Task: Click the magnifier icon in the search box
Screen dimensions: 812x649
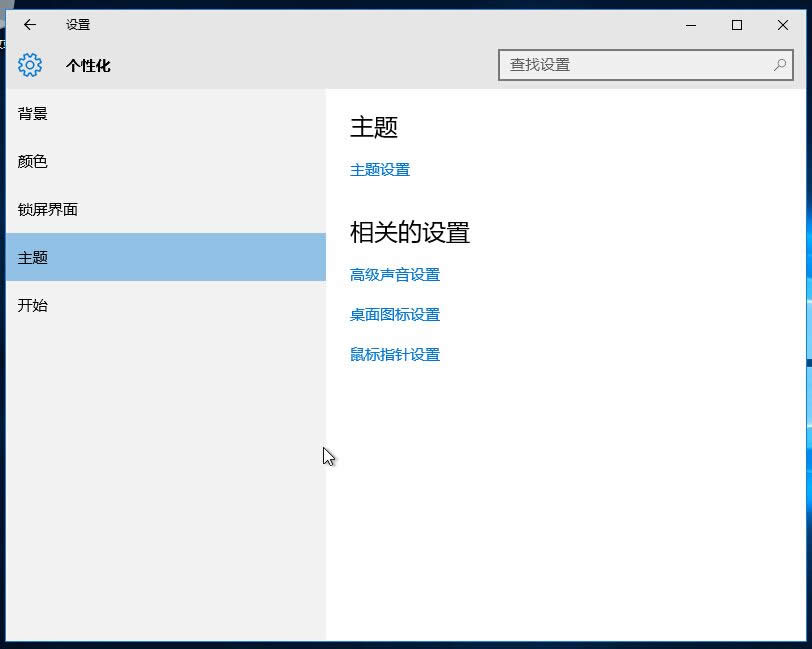Action: pos(778,64)
